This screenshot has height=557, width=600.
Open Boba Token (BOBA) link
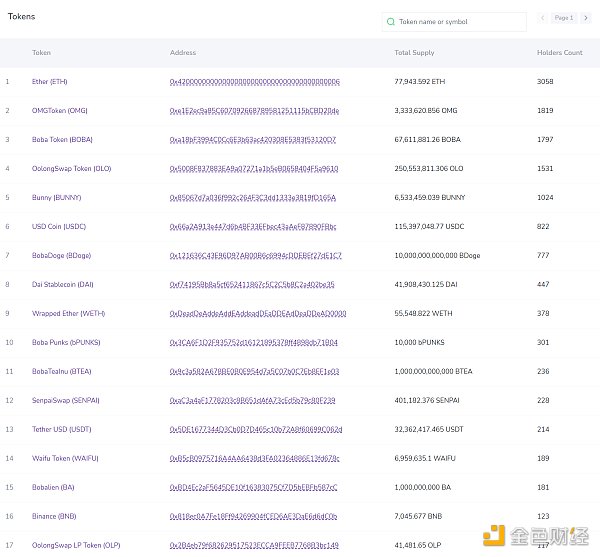(62, 140)
